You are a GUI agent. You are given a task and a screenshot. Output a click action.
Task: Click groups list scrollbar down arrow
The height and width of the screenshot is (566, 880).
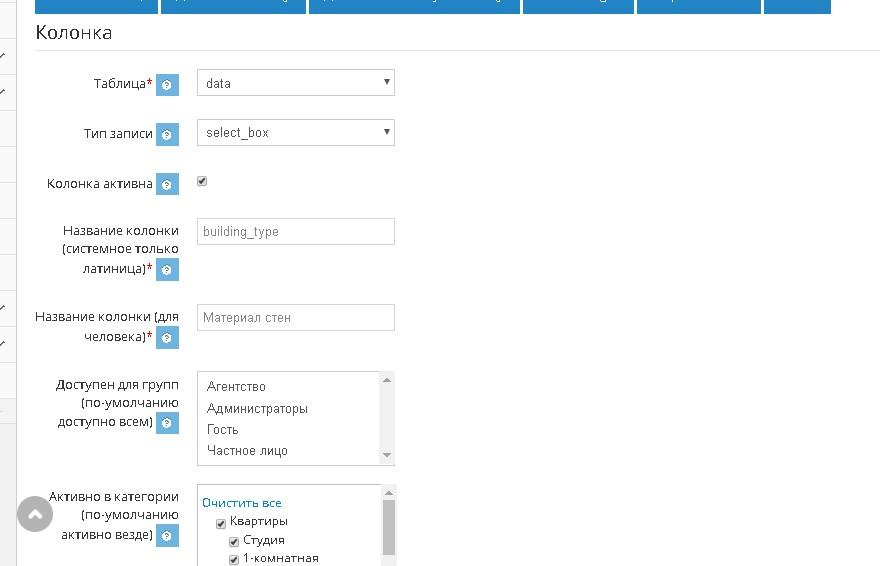point(387,455)
